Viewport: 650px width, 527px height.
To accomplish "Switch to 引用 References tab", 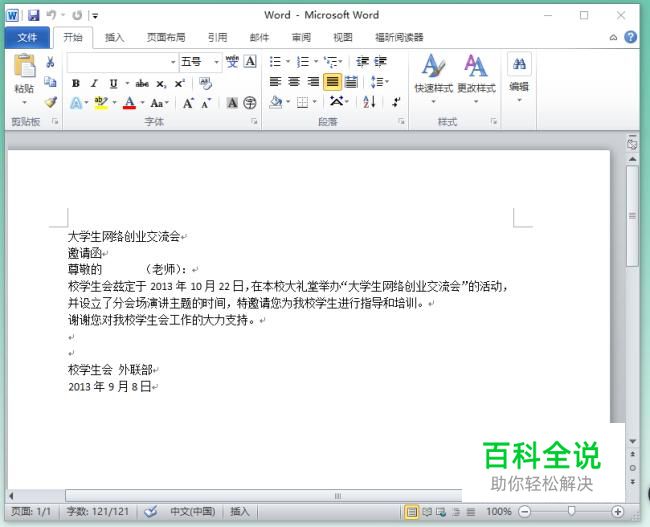I will (x=218, y=38).
